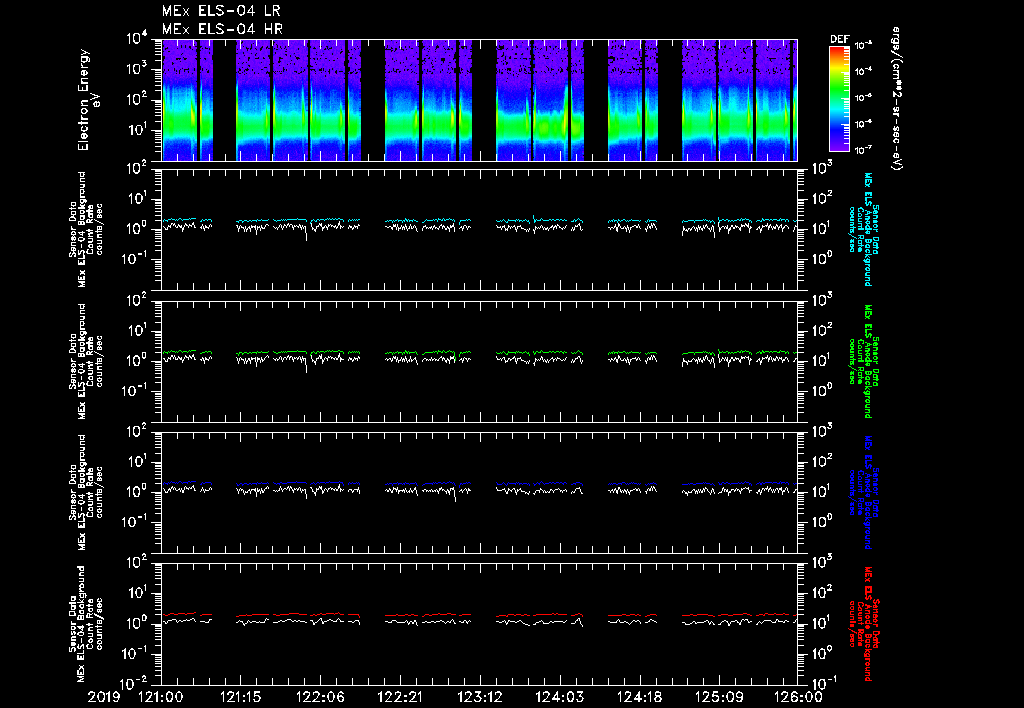Viewport: 1024px width, 708px height.
Task: Click the left-axis label of the red panel
Action: coord(86,624)
